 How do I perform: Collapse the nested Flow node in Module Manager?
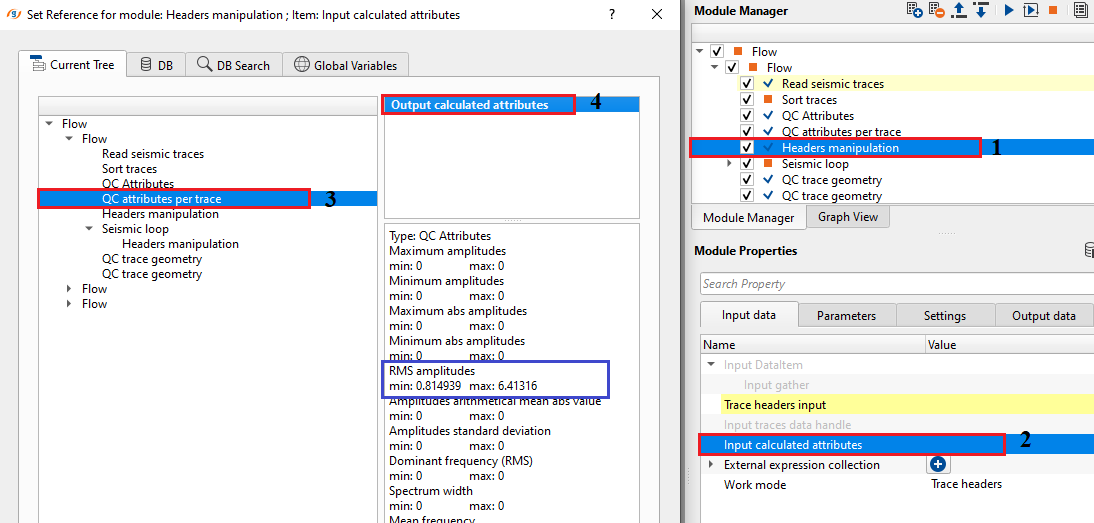[x=714, y=68]
